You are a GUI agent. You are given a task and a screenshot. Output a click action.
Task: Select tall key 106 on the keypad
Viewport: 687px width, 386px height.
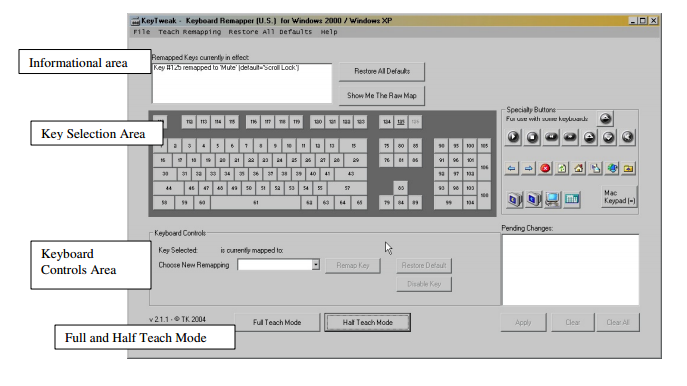click(x=484, y=167)
